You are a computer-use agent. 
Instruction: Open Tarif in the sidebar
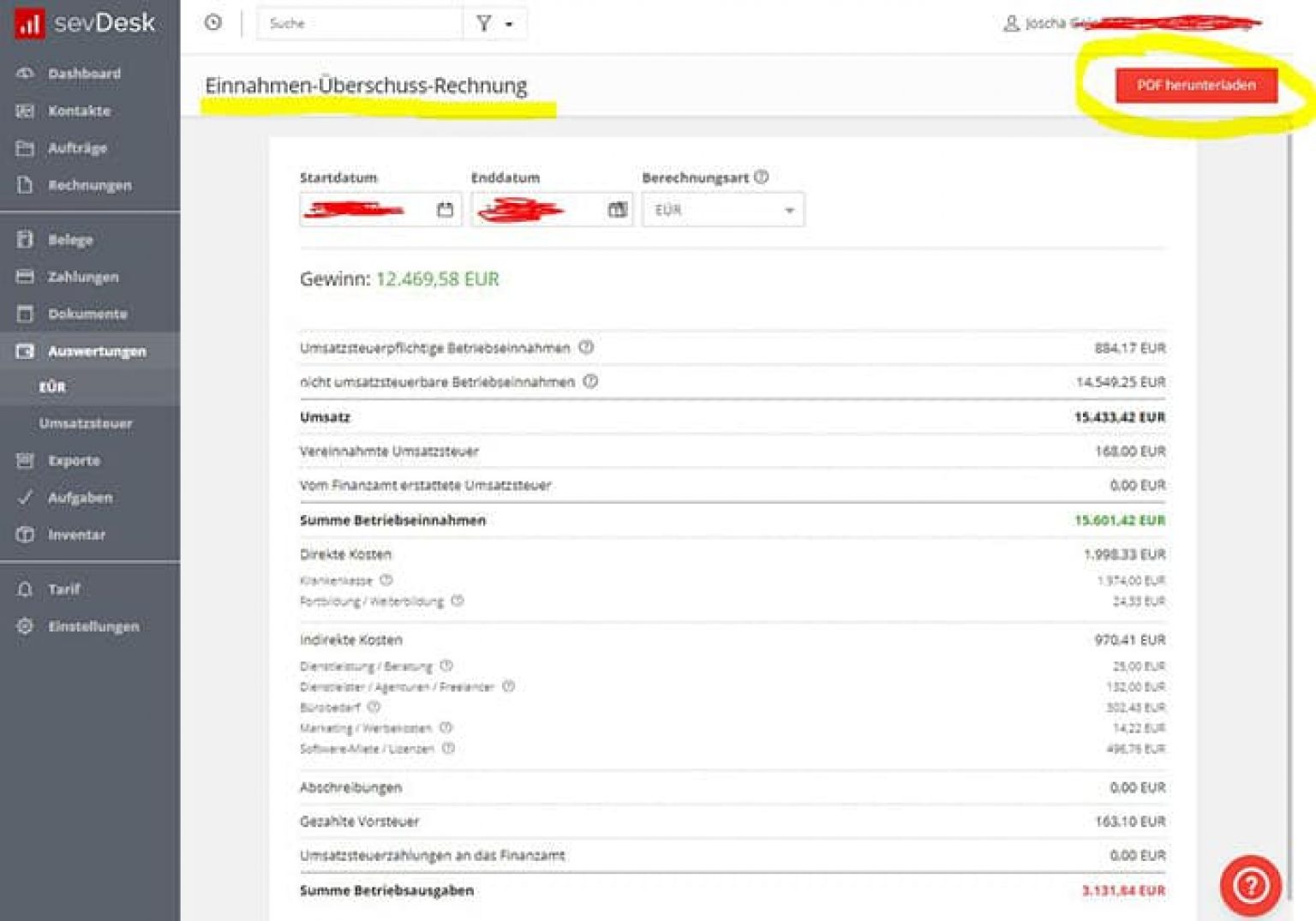(x=63, y=589)
